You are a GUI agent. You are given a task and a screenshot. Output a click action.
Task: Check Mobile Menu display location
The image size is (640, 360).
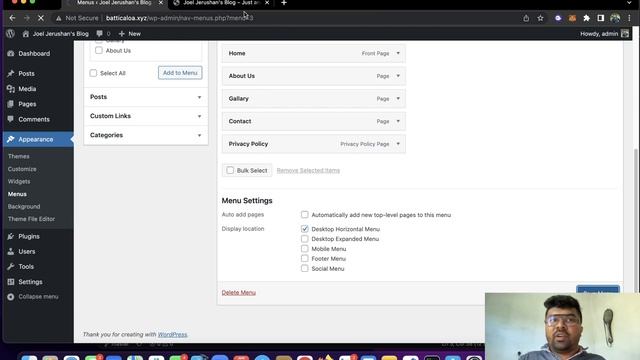(x=304, y=249)
